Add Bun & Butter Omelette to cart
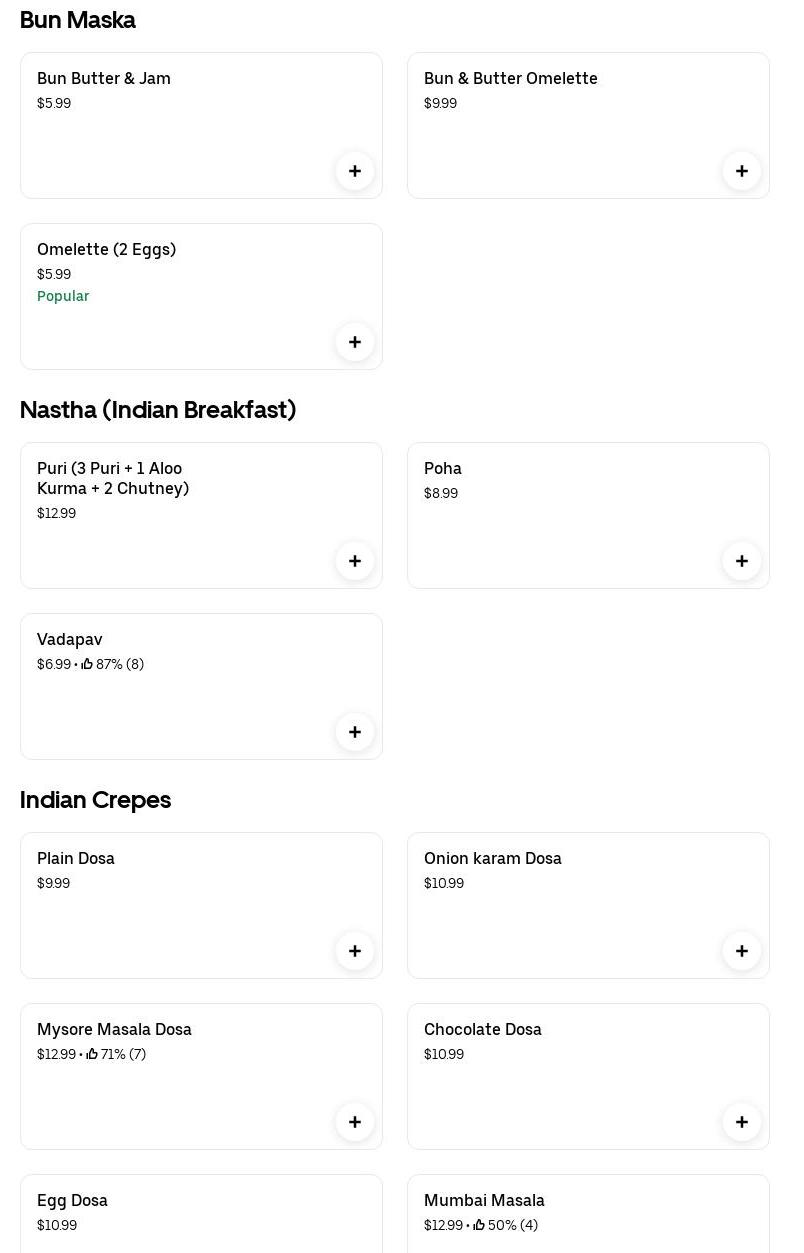Image resolution: width=804 pixels, height=1253 pixels. point(742,171)
